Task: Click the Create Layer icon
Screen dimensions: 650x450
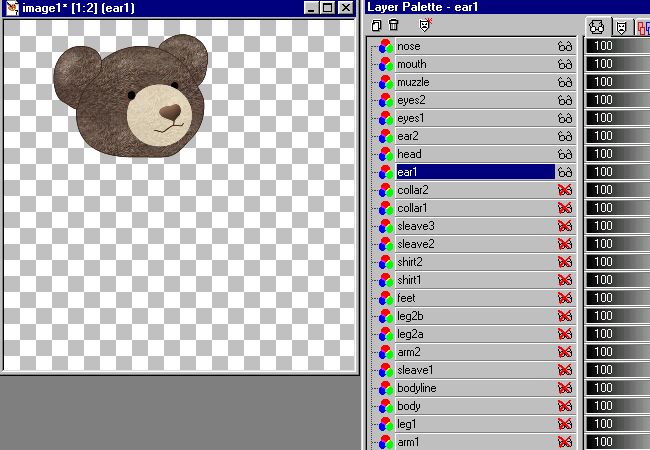Action: click(375, 25)
